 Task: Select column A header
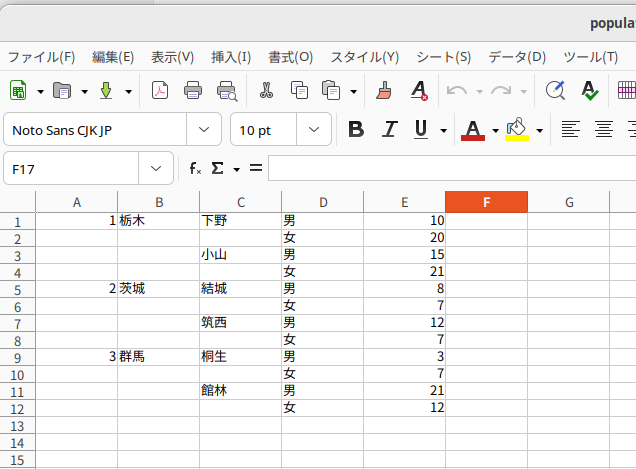point(77,202)
